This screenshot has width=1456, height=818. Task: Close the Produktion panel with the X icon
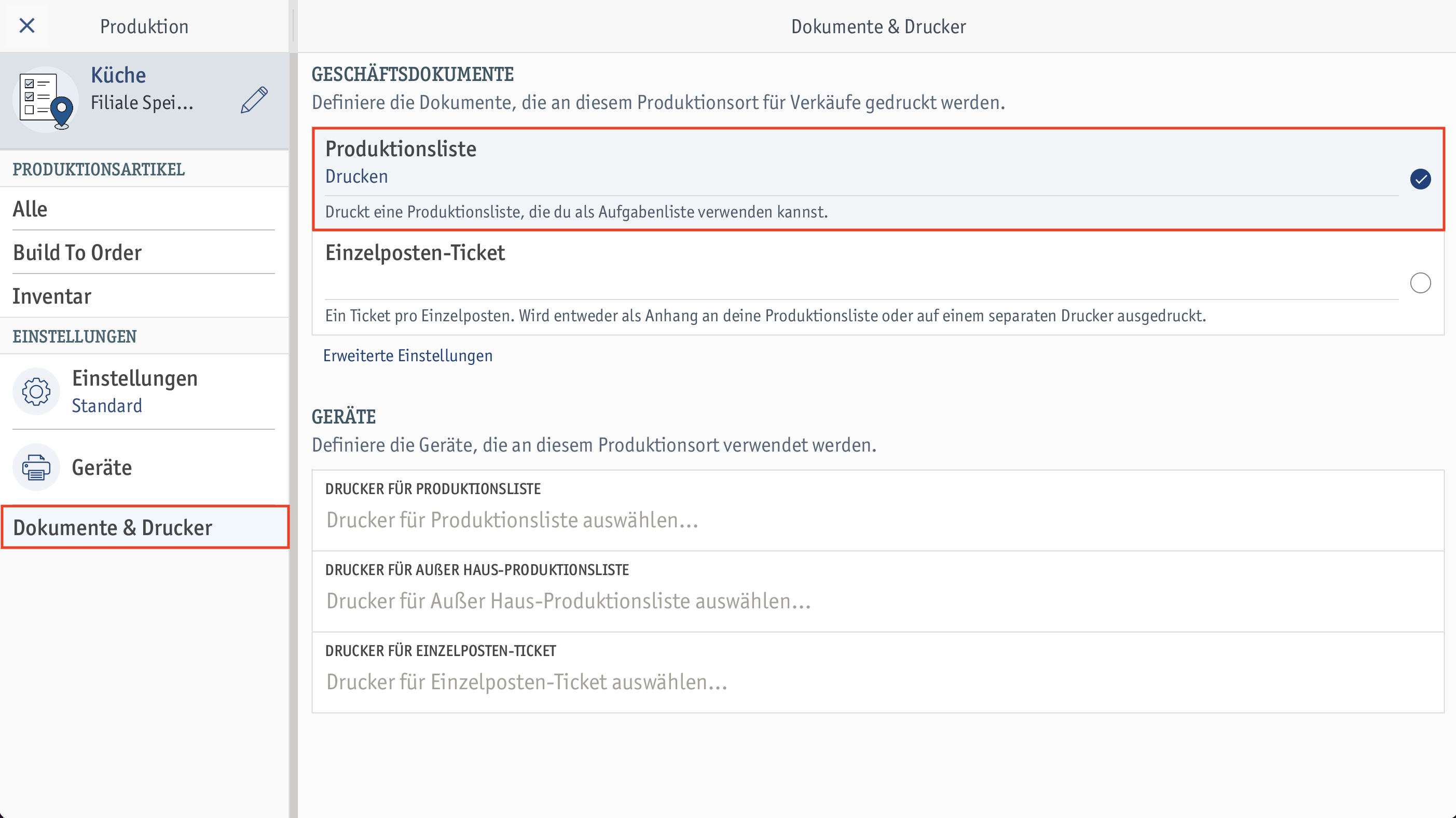pyautogui.click(x=26, y=26)
